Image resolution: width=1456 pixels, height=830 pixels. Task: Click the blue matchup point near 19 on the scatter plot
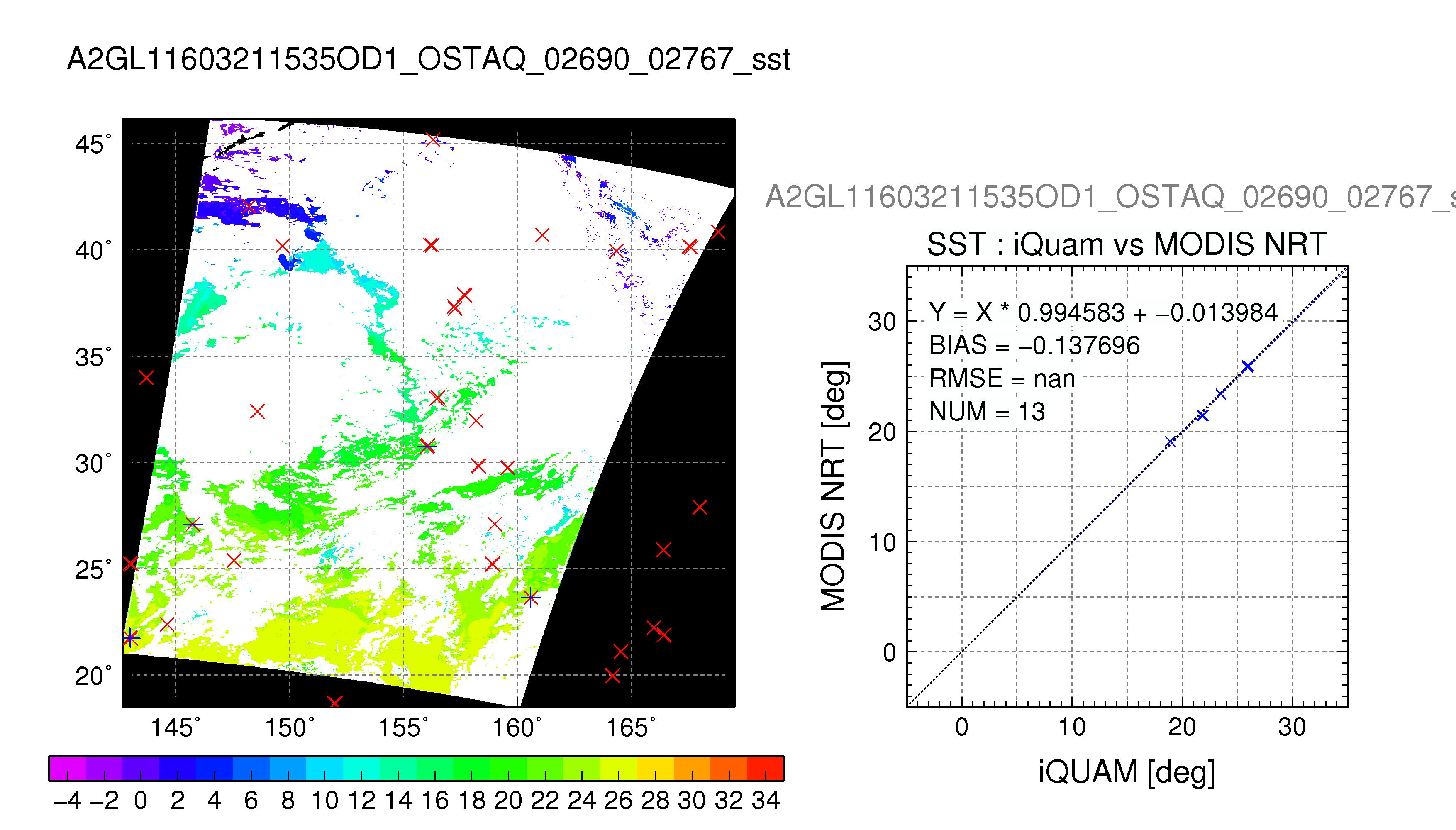[1170, 442]
